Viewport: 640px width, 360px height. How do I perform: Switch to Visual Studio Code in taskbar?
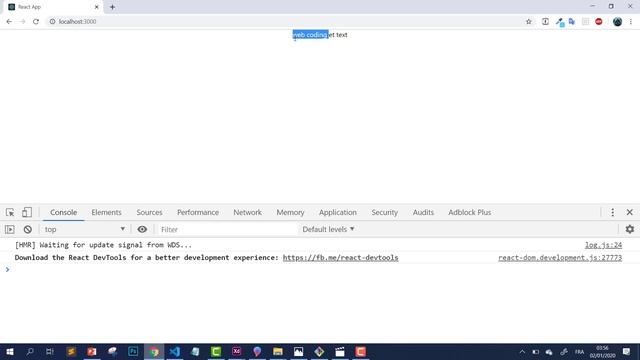tap(175, 351)
